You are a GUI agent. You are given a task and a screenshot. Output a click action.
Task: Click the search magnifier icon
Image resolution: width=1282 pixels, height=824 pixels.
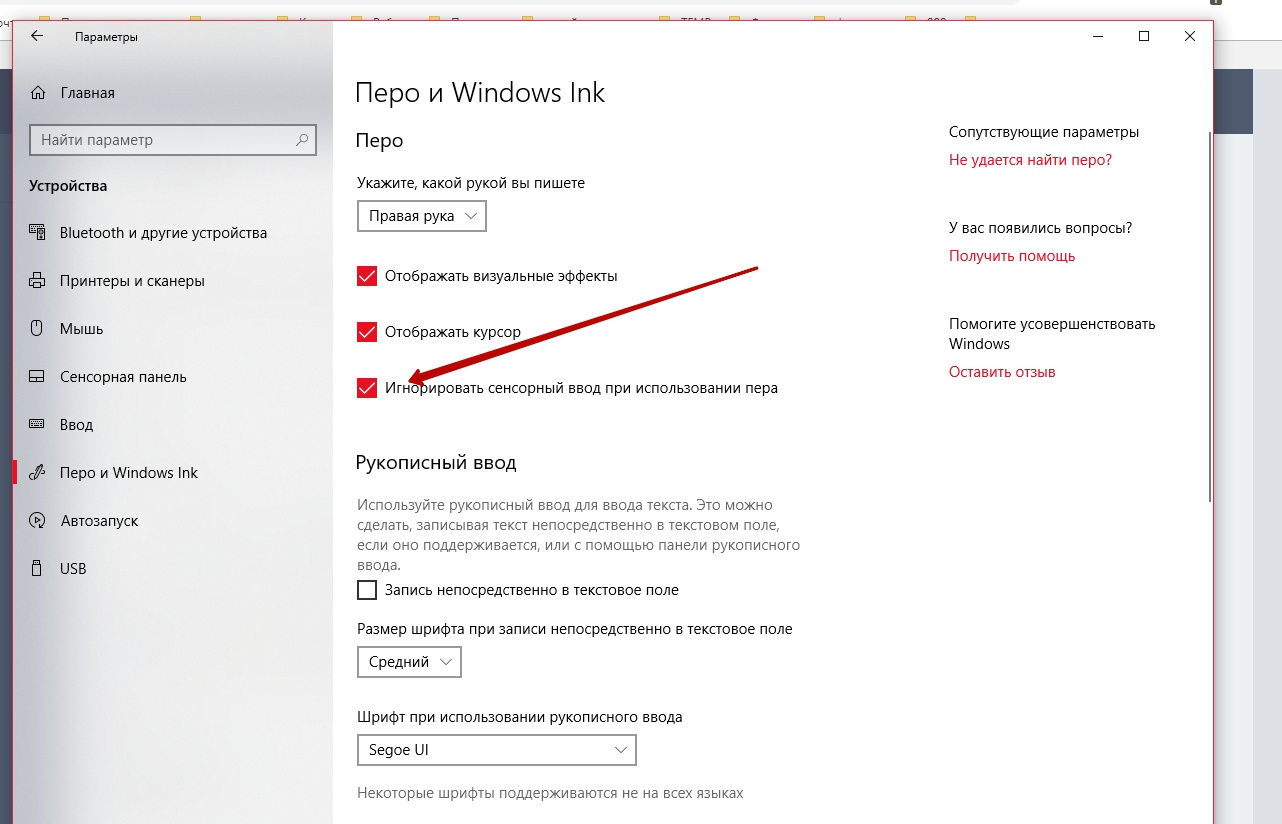point(302,140)
